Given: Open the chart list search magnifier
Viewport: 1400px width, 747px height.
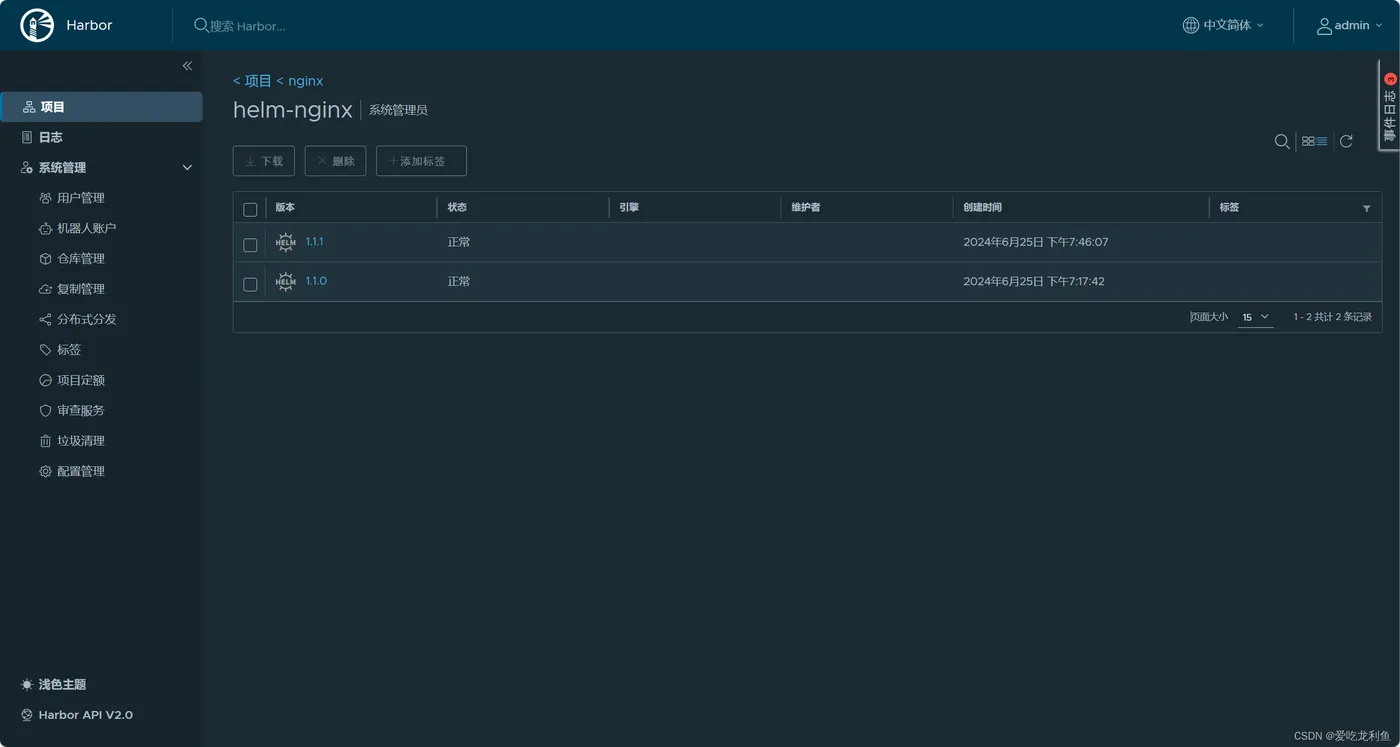Looking at the screenshot, I should coord(1282,141).
